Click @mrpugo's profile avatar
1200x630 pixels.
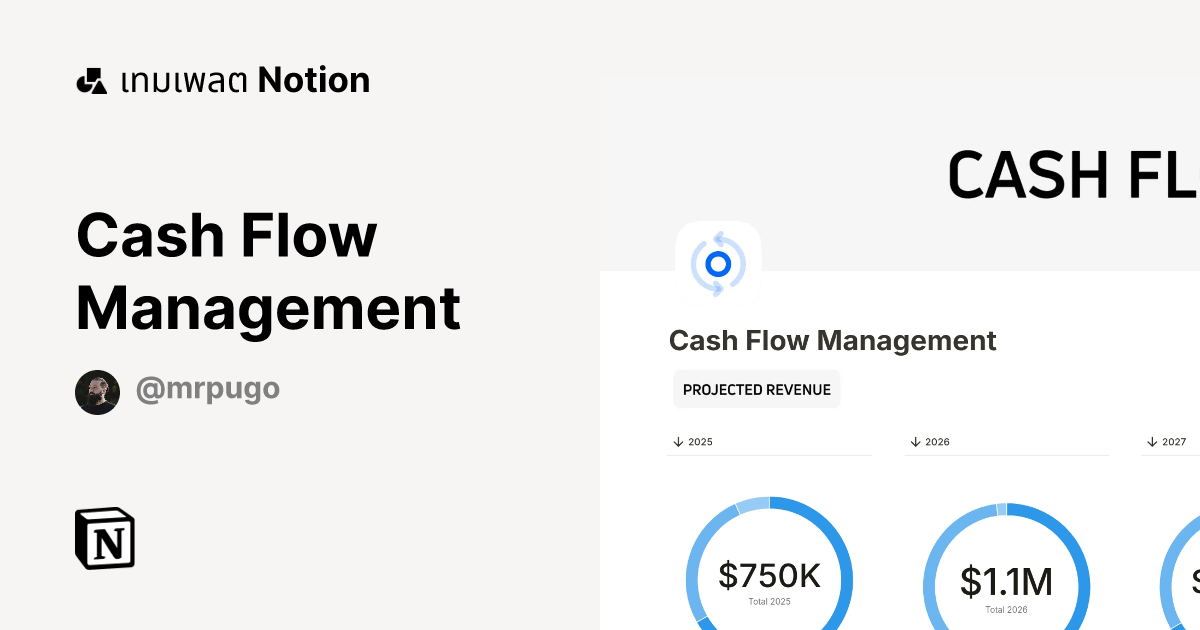pos(97,391)
